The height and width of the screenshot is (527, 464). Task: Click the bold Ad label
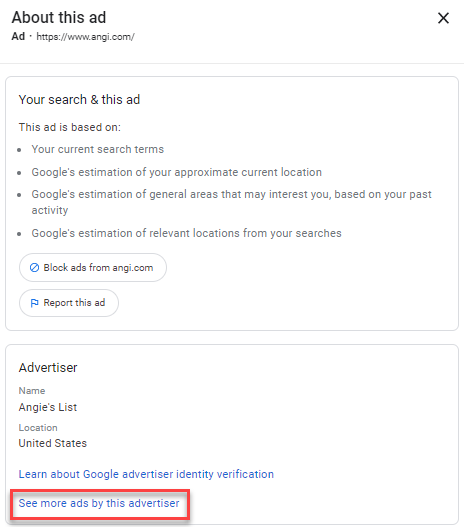point(18,36)
